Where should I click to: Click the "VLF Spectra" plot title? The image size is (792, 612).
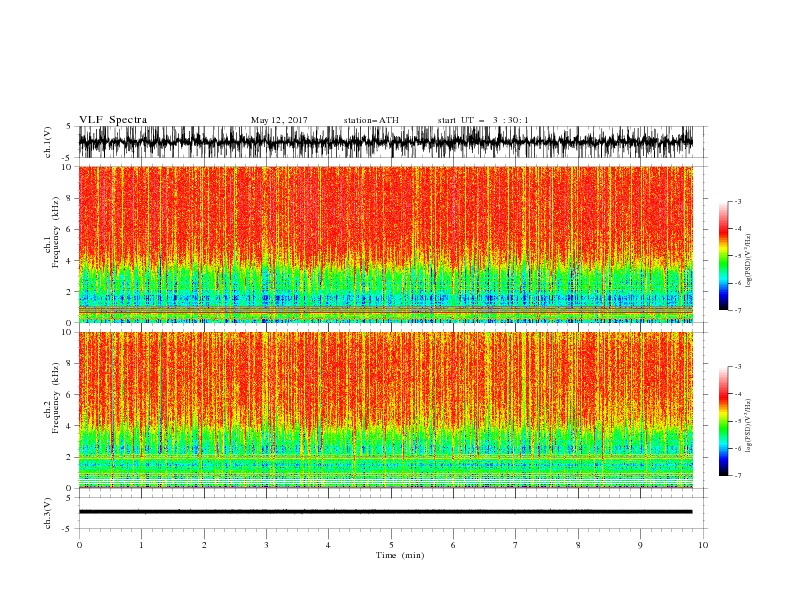coord(113,120)
